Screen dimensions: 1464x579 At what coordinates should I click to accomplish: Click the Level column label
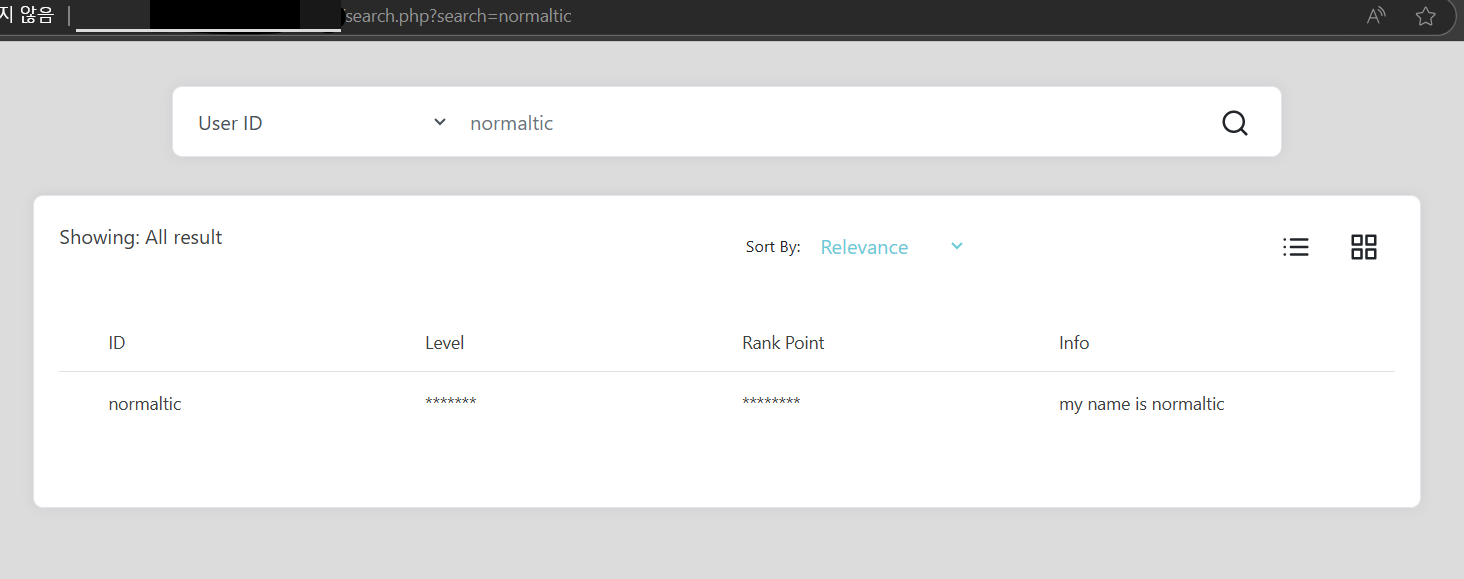coord(444,342)
